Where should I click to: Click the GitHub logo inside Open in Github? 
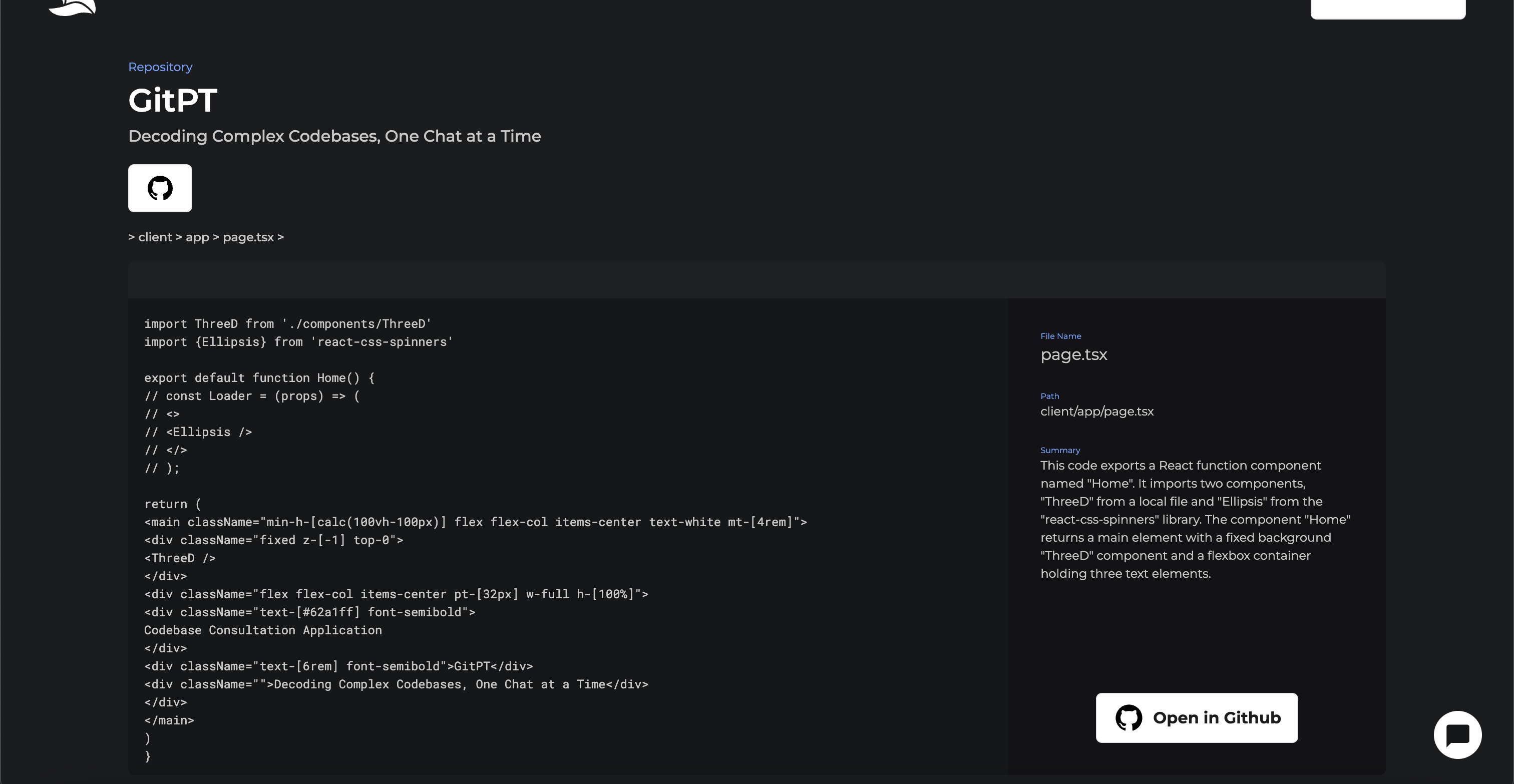click(1128, 717)
